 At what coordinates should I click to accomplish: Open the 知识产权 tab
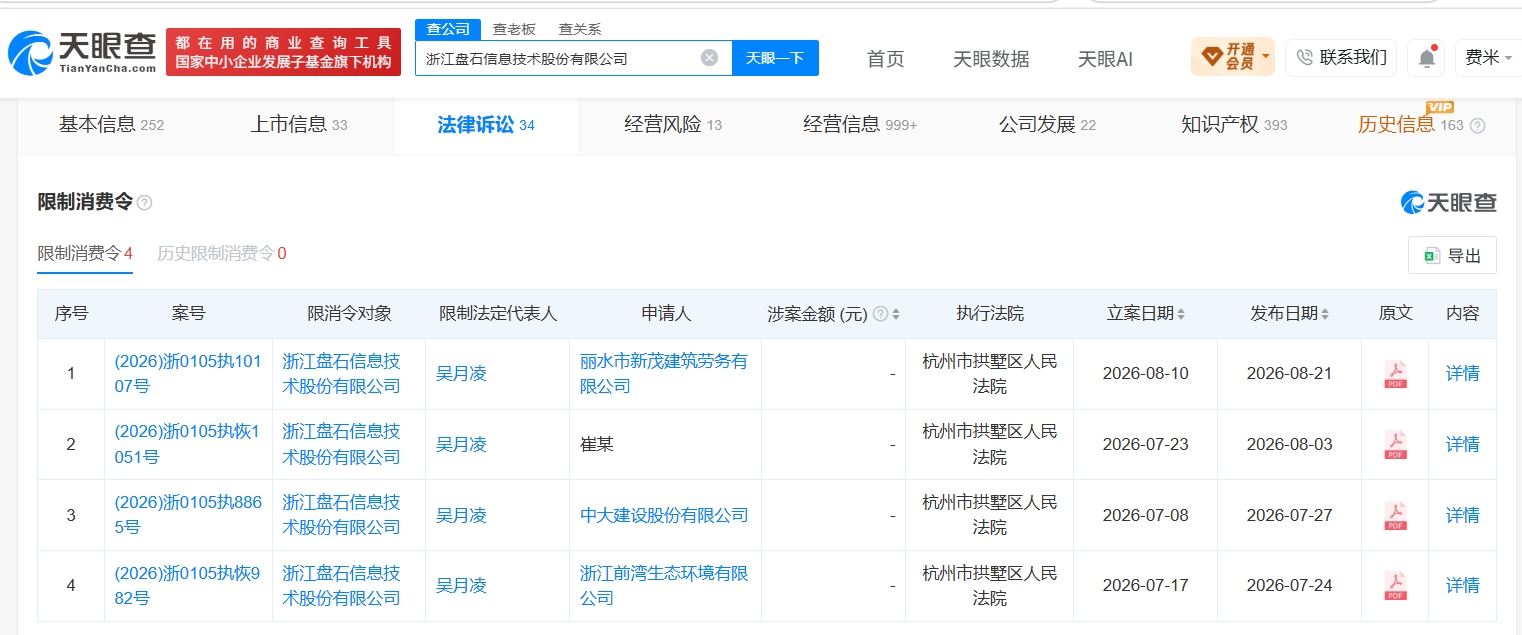coord(1234,125)
